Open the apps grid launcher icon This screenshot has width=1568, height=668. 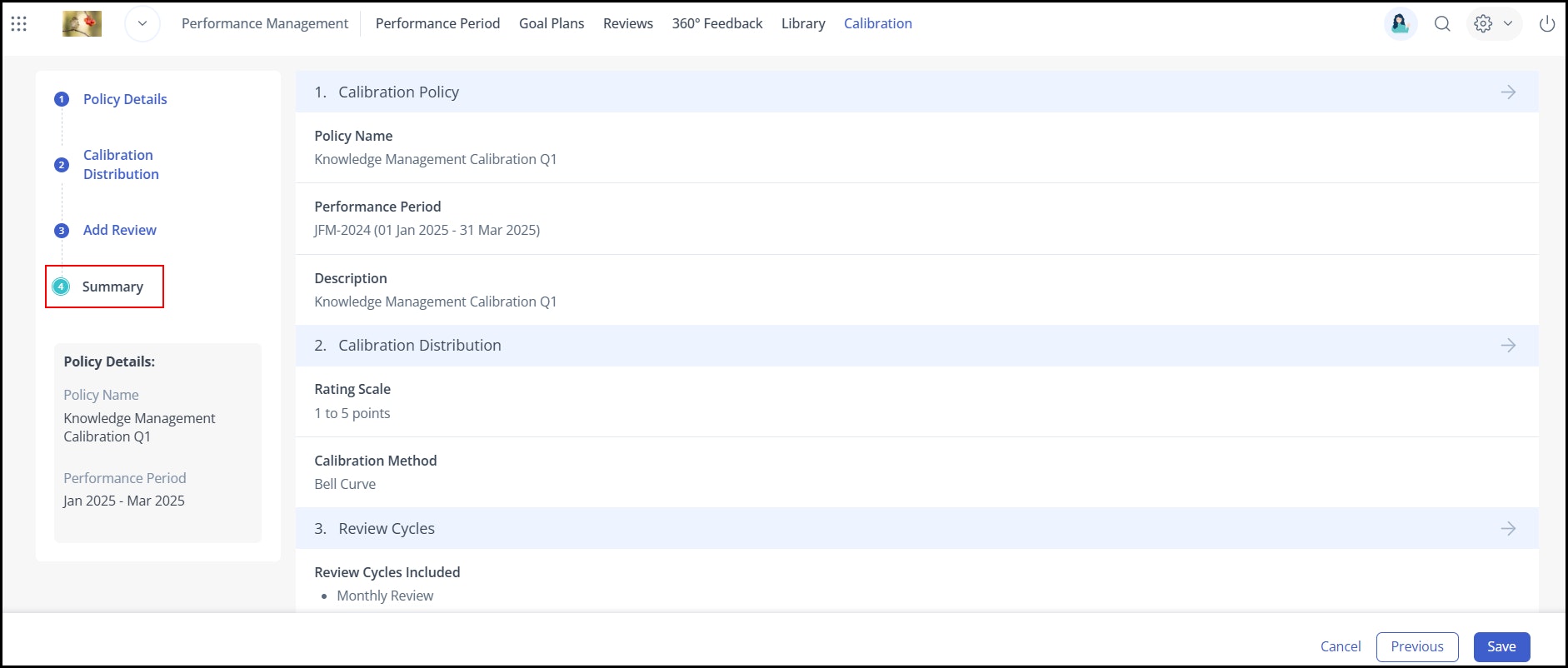(x=19, y=24)
